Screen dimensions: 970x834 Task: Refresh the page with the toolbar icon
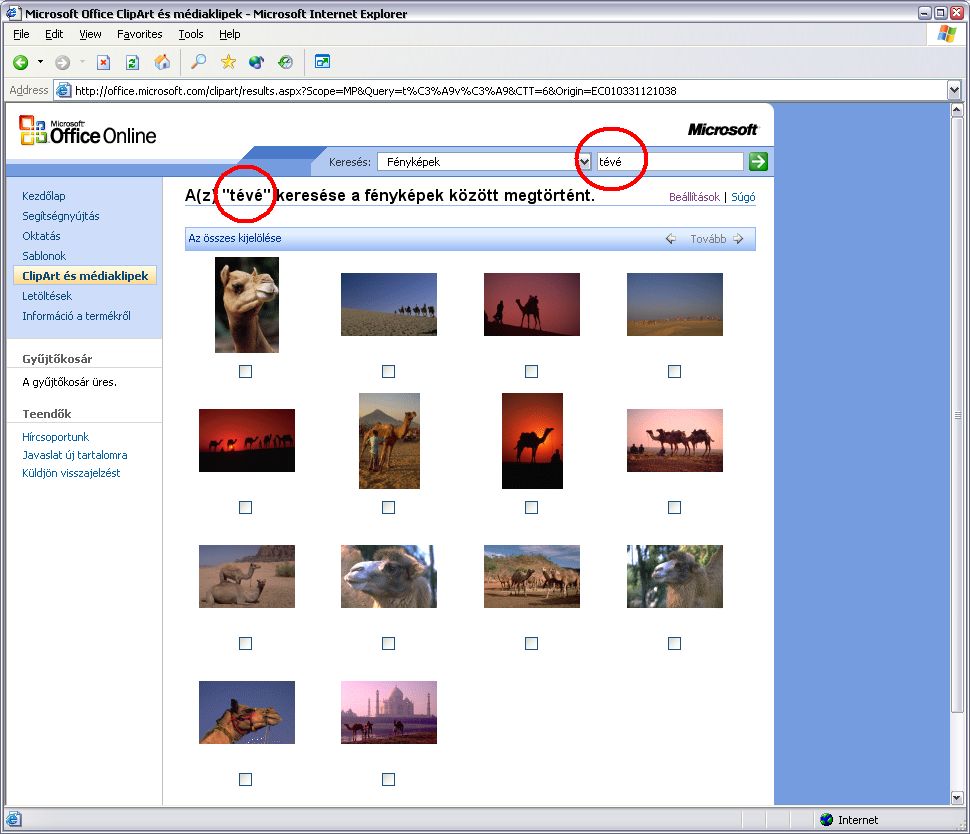(132, 62)
